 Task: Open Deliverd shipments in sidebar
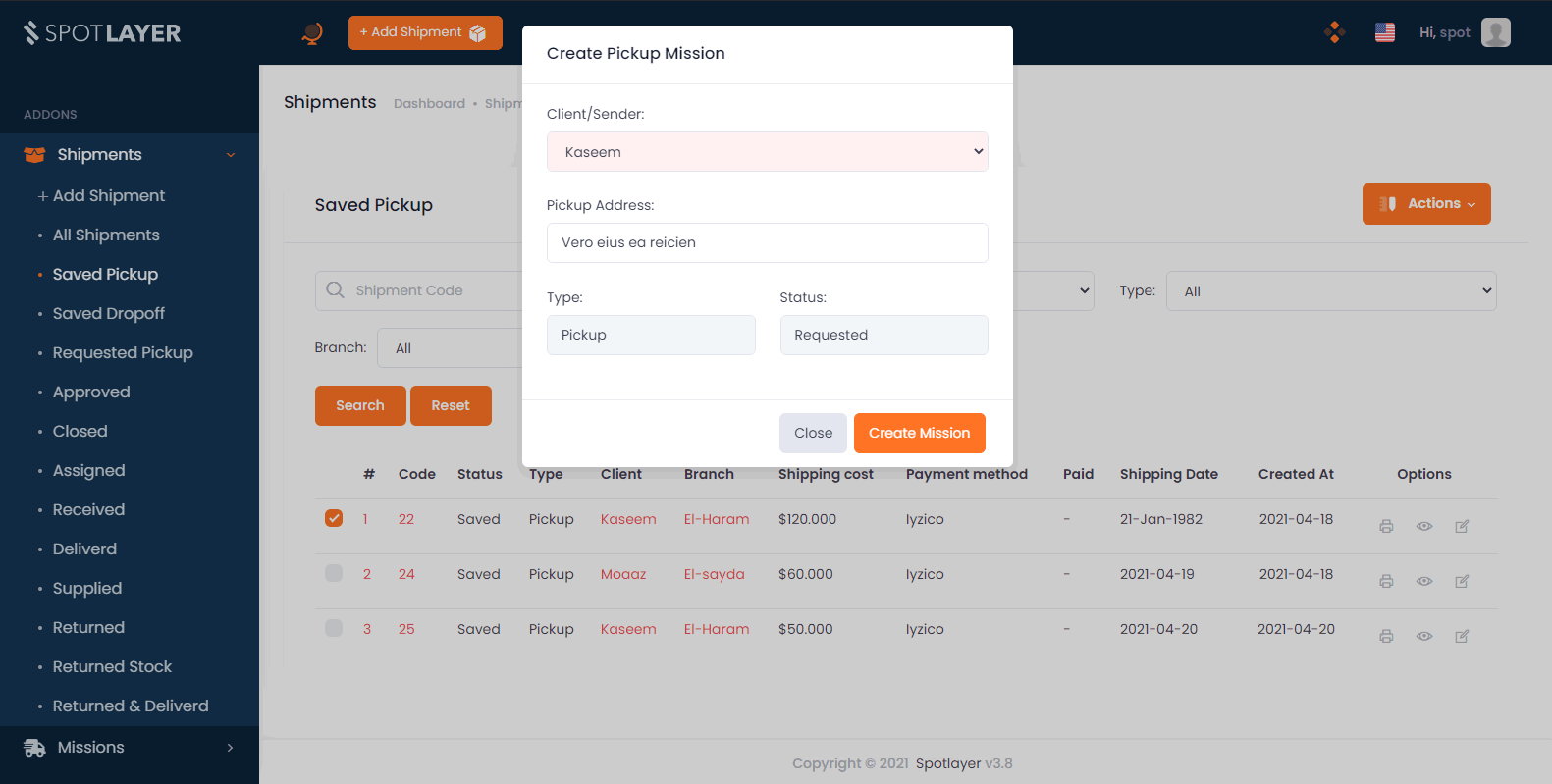pos(84,549)
